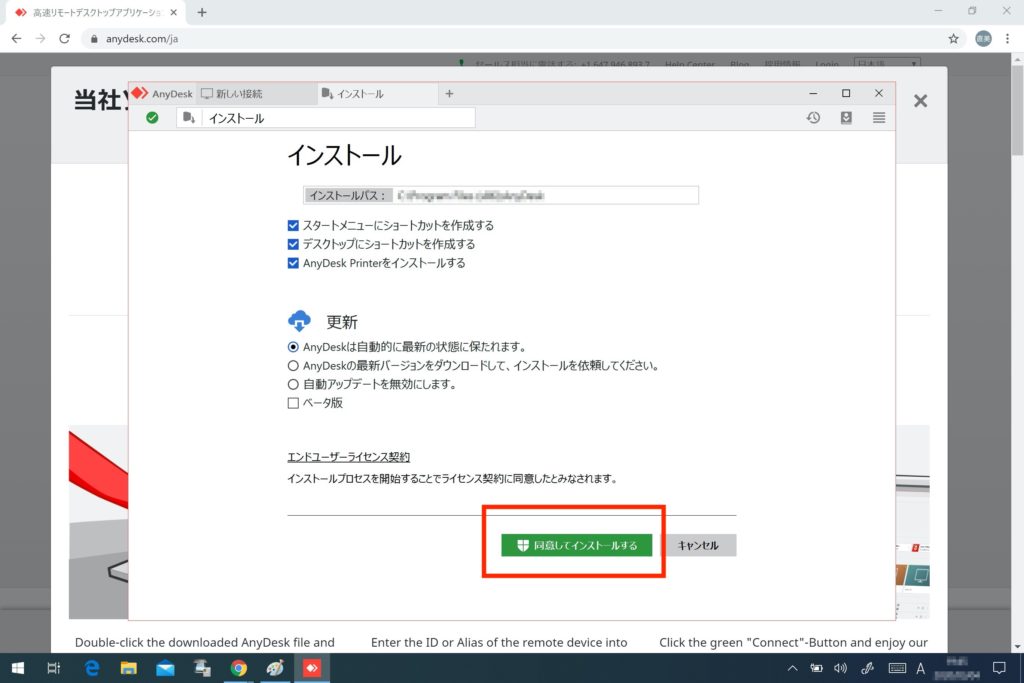Click the cloud update icon beside 更新
The image size is (1024, 683).
click(x=299, y=321)
